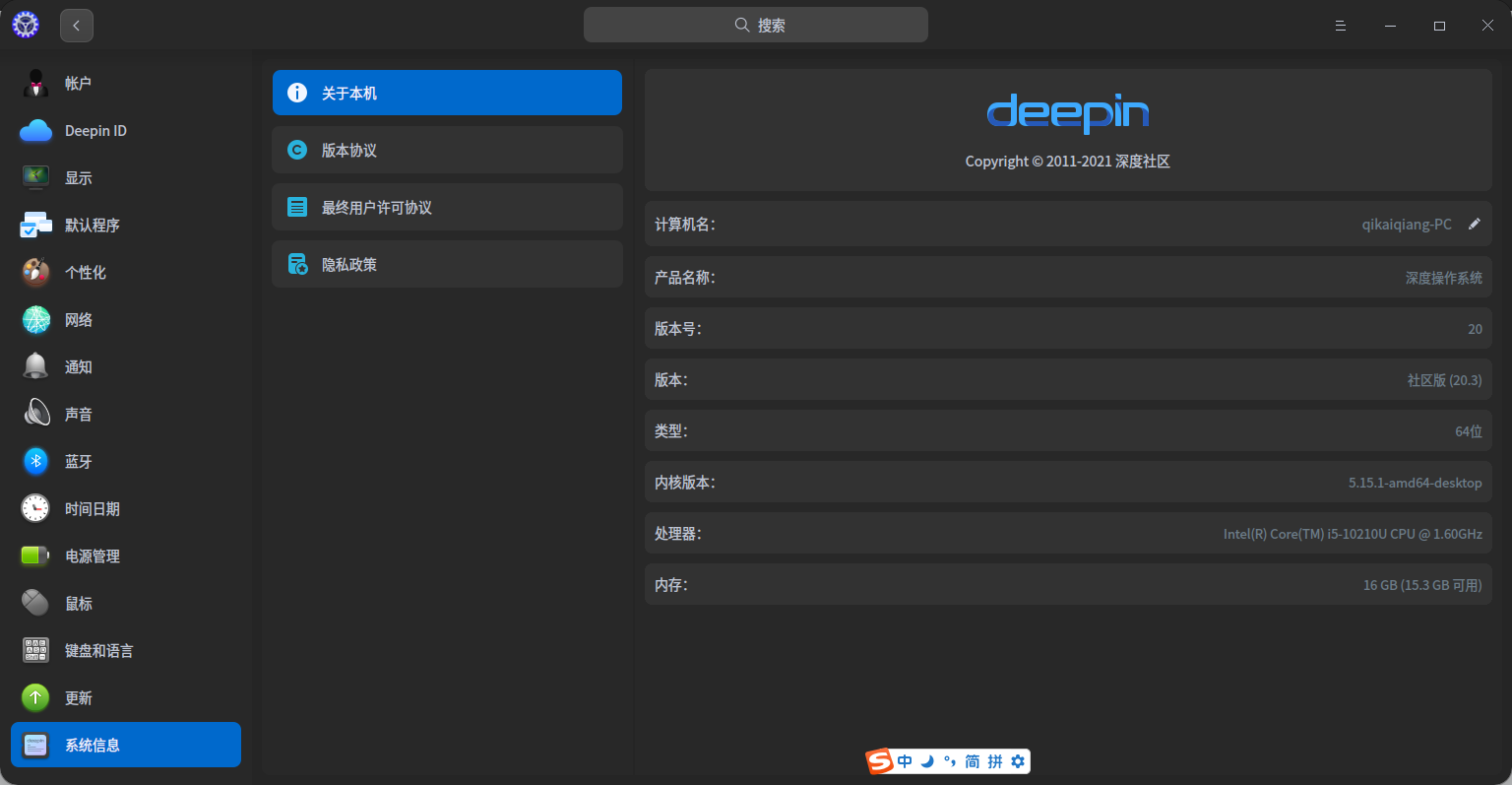Open the hamburger main menu

[1341, 26]
